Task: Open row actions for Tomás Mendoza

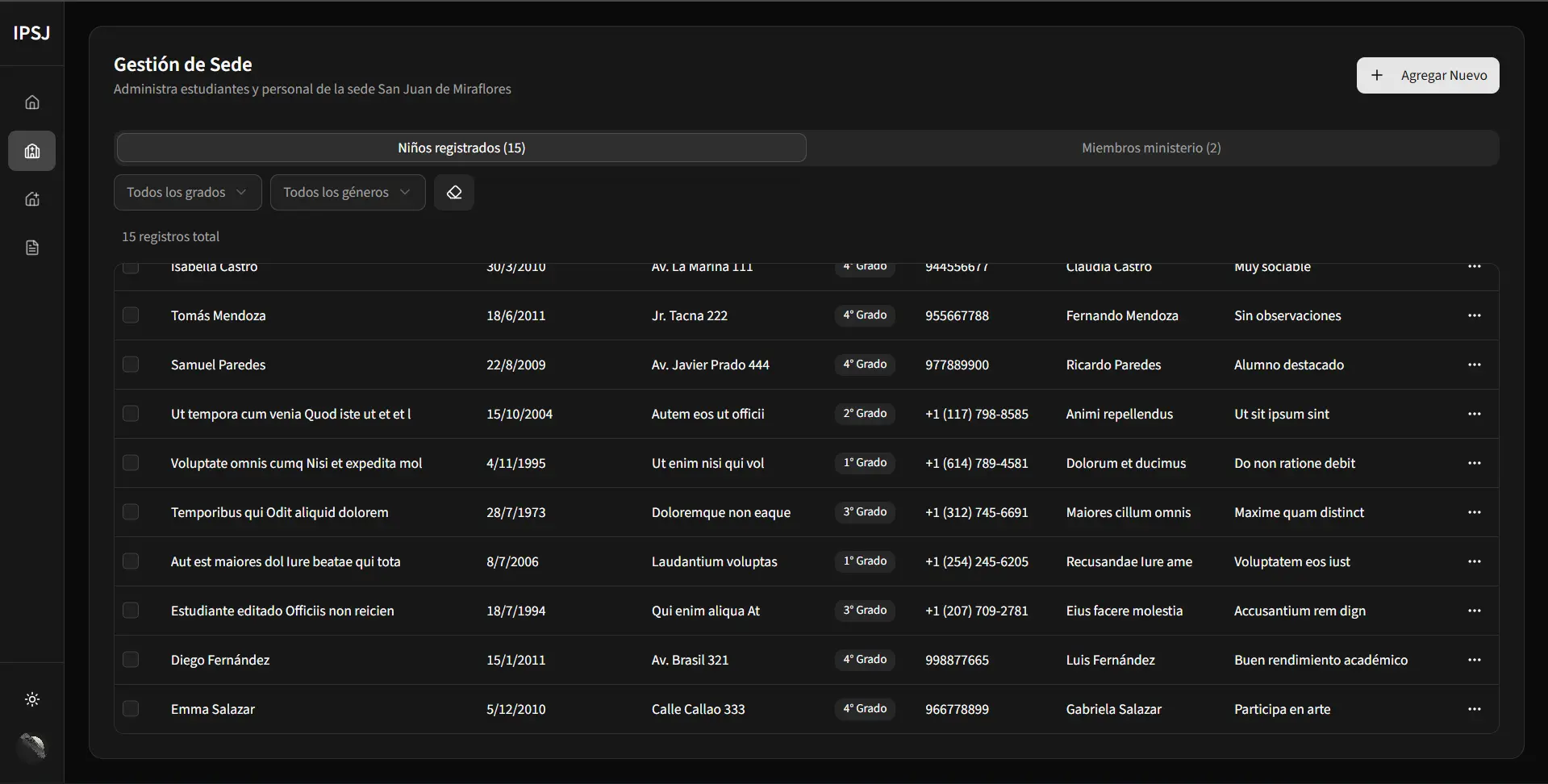Action: [x=1474, y=315]
